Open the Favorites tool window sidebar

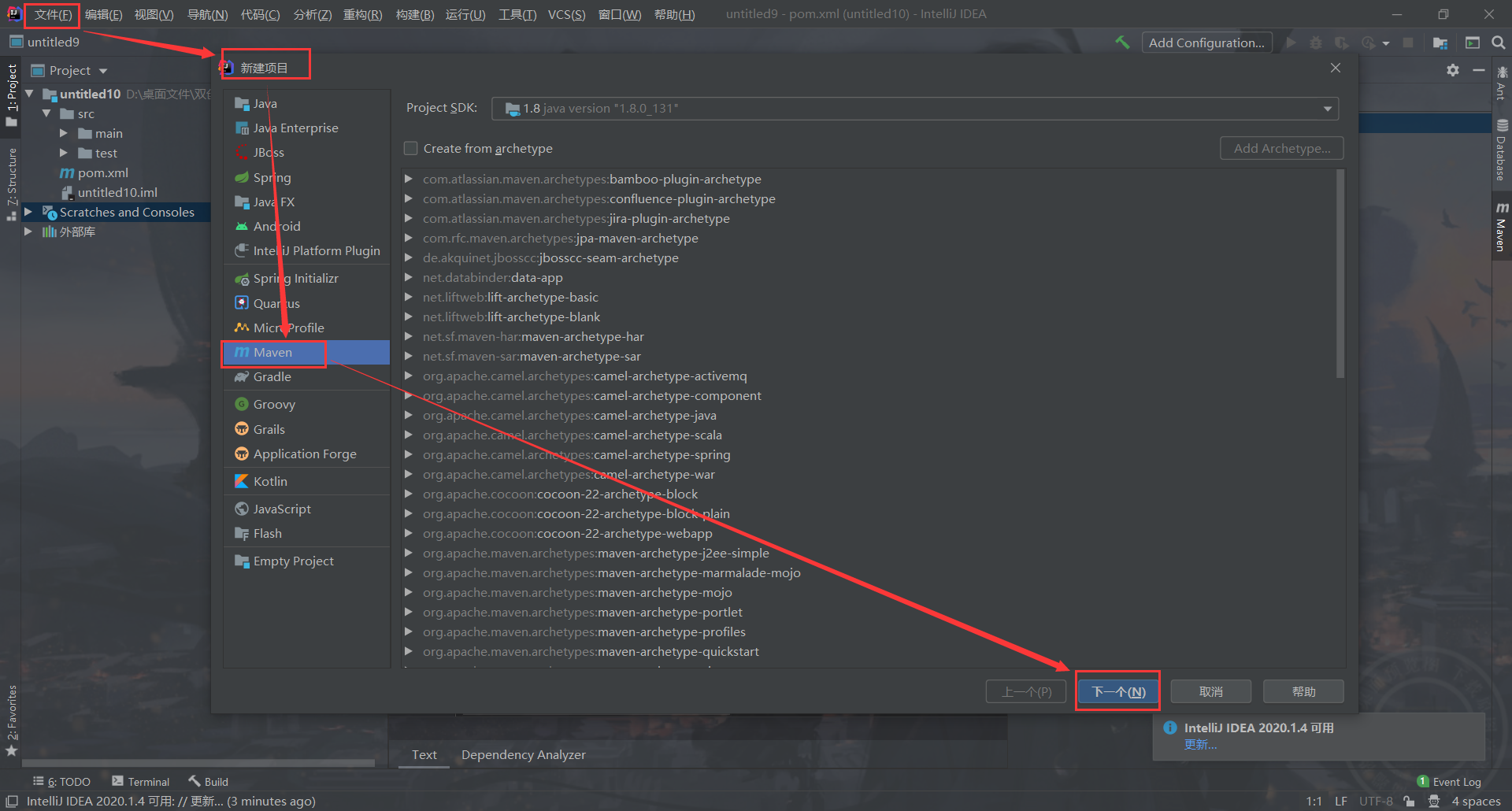[x=11, y=720]
